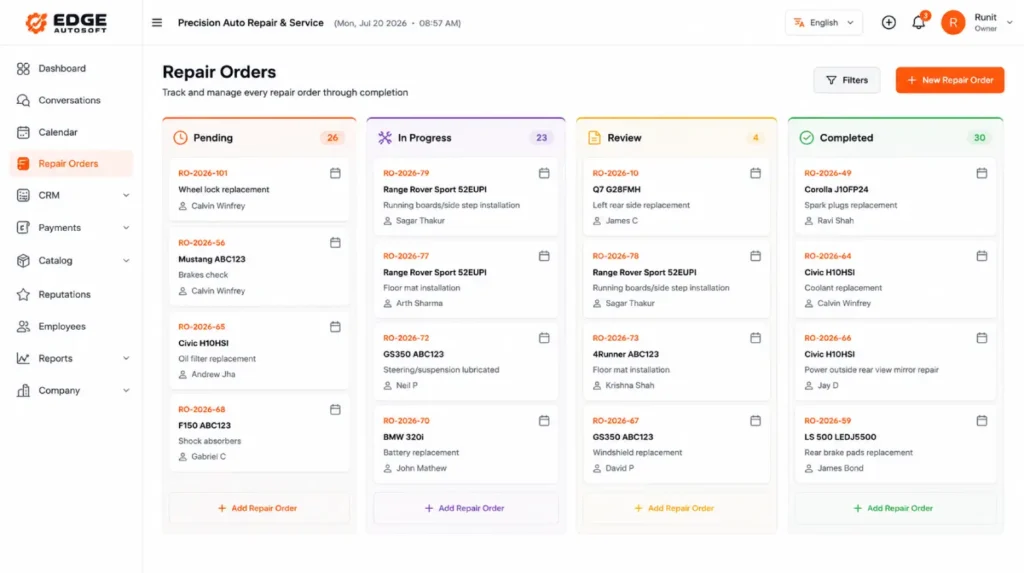This screenshot has height=573, width=1024.
Task: Open calendar icon on RO-2026-72 card
Action: click(544, 338)
